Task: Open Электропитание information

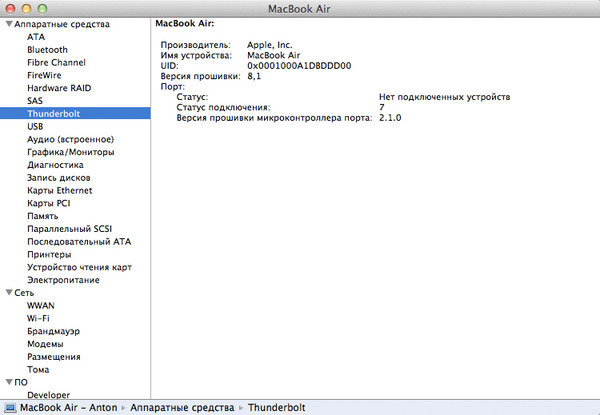Action: (63, 280)
